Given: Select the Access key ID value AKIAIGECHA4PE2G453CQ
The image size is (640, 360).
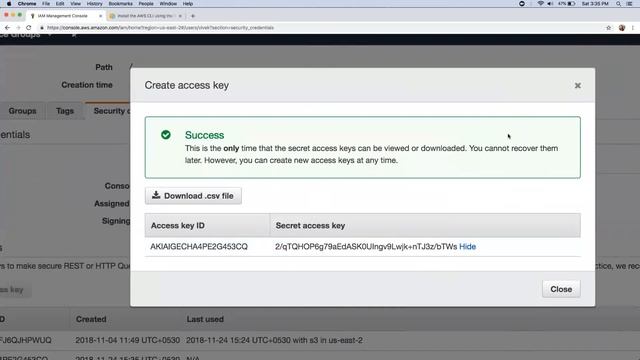Looking at the screenshot, I should pyautogui.click(x=199, y=247).
